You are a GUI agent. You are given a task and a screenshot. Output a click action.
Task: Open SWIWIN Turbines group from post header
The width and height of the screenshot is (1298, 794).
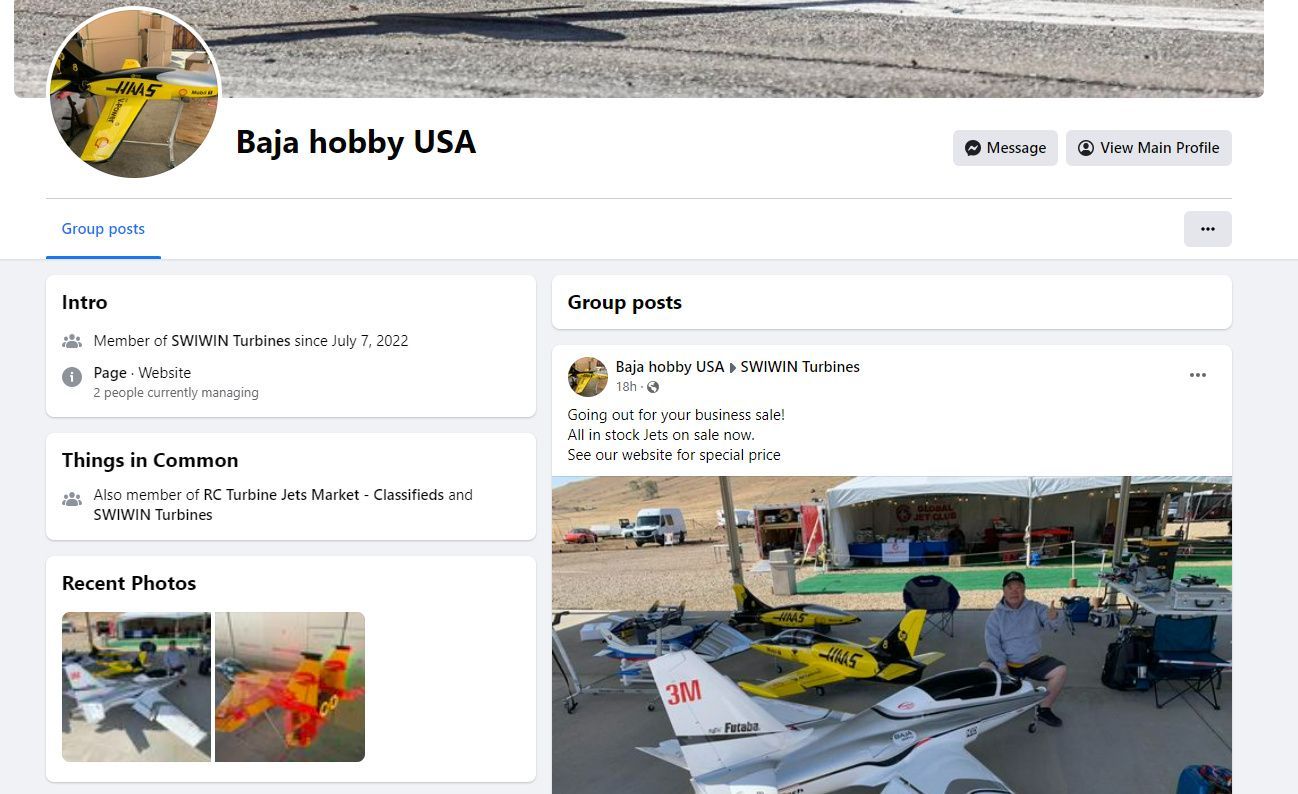[x=800, y=367]
